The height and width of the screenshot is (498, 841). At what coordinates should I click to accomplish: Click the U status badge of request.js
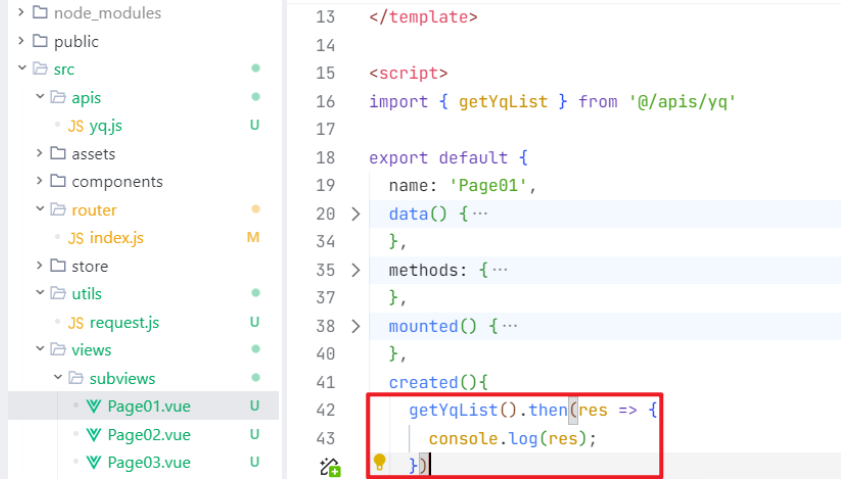[x=254, y=322]
